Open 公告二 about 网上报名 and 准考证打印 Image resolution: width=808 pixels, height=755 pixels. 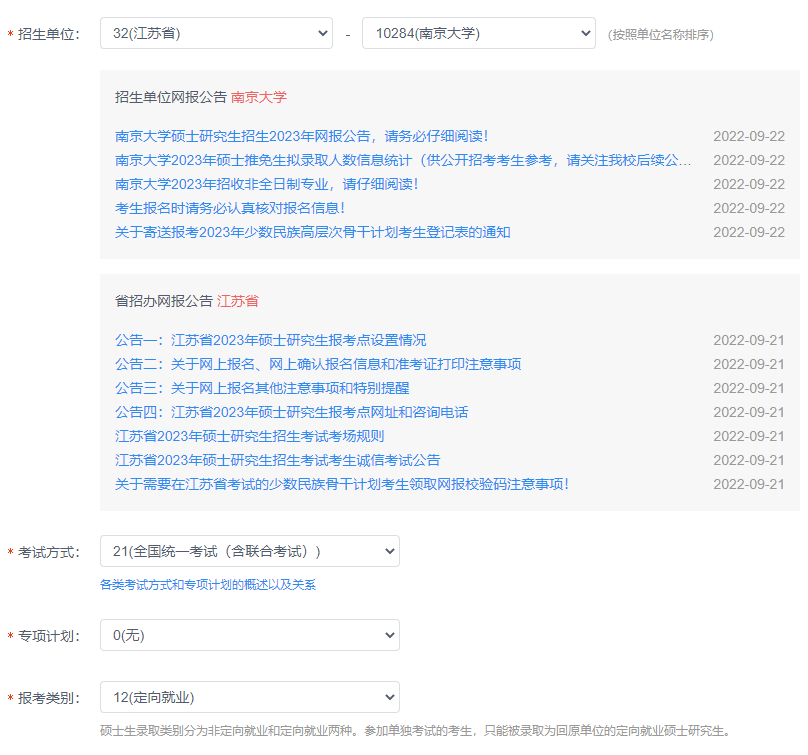(x=318, y=364)
